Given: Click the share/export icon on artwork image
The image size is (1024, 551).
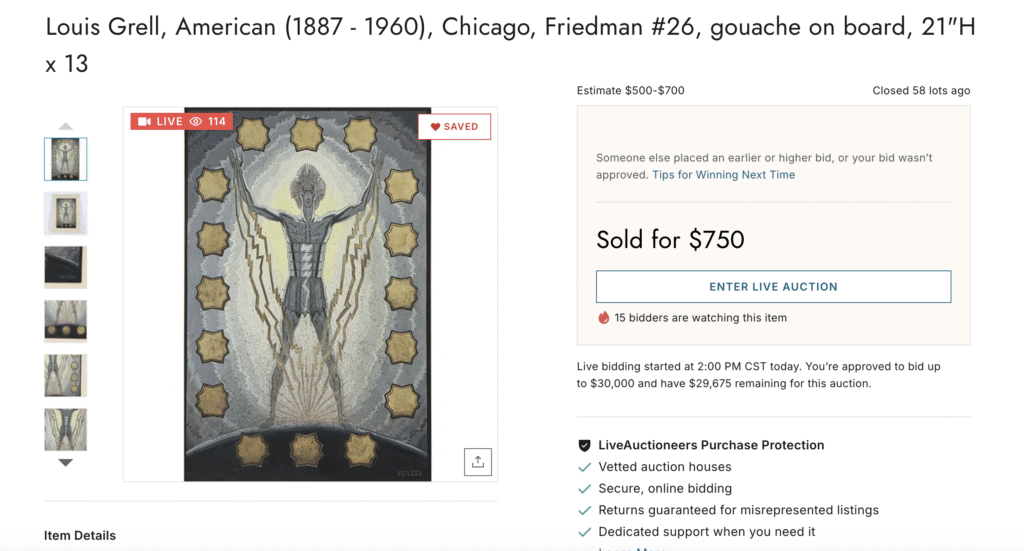Looking at the screenshot, I should [478, 462].
